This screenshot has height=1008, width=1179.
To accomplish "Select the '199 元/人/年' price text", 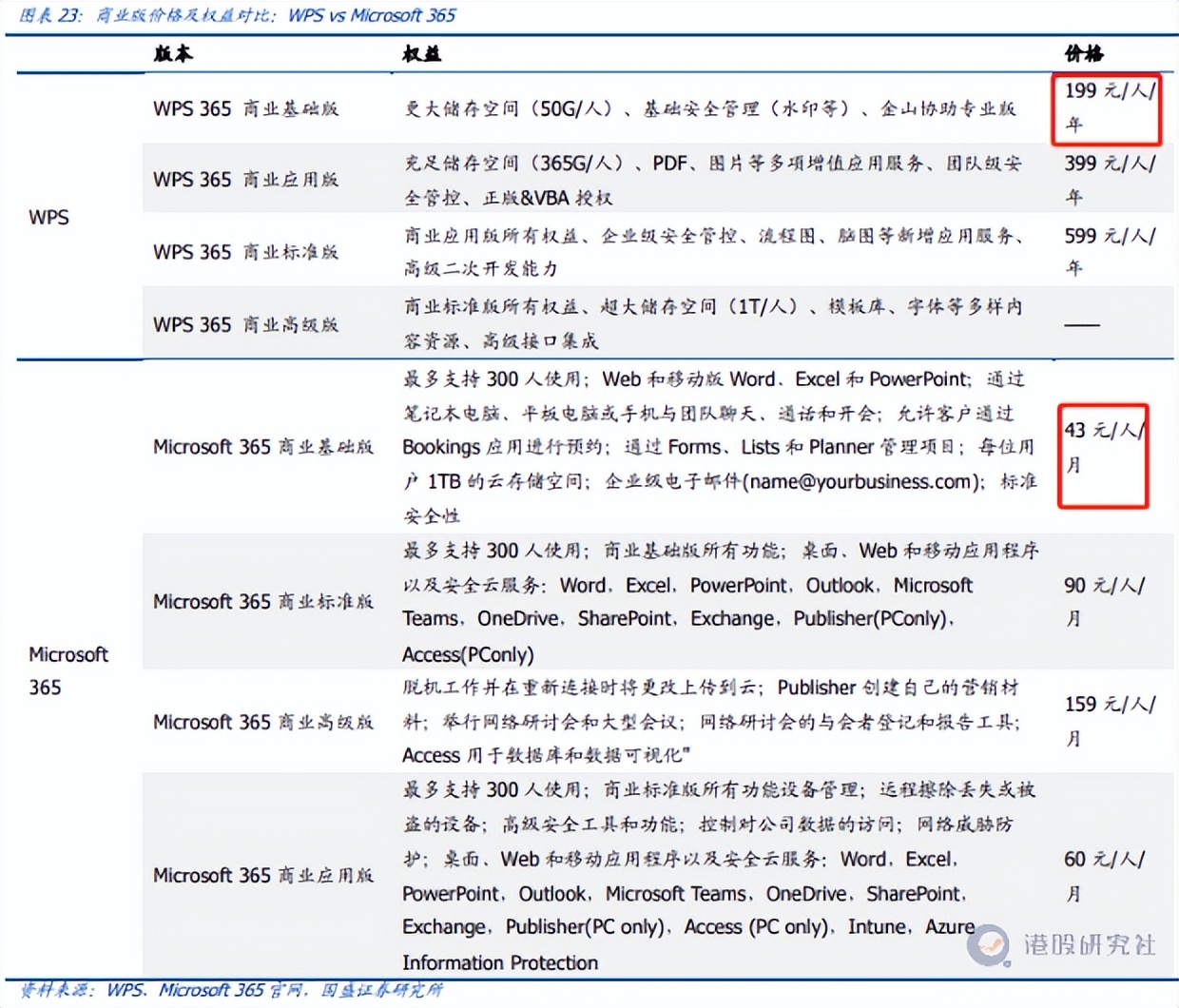I will tap(1110, 107).
